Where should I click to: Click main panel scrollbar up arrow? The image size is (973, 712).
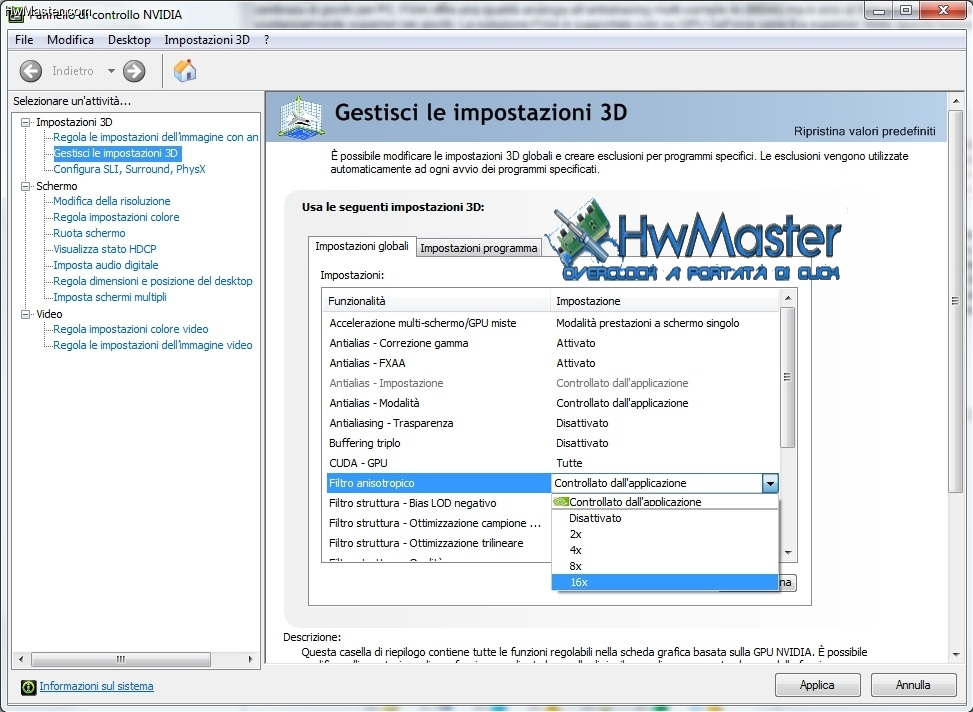point(956,101)
